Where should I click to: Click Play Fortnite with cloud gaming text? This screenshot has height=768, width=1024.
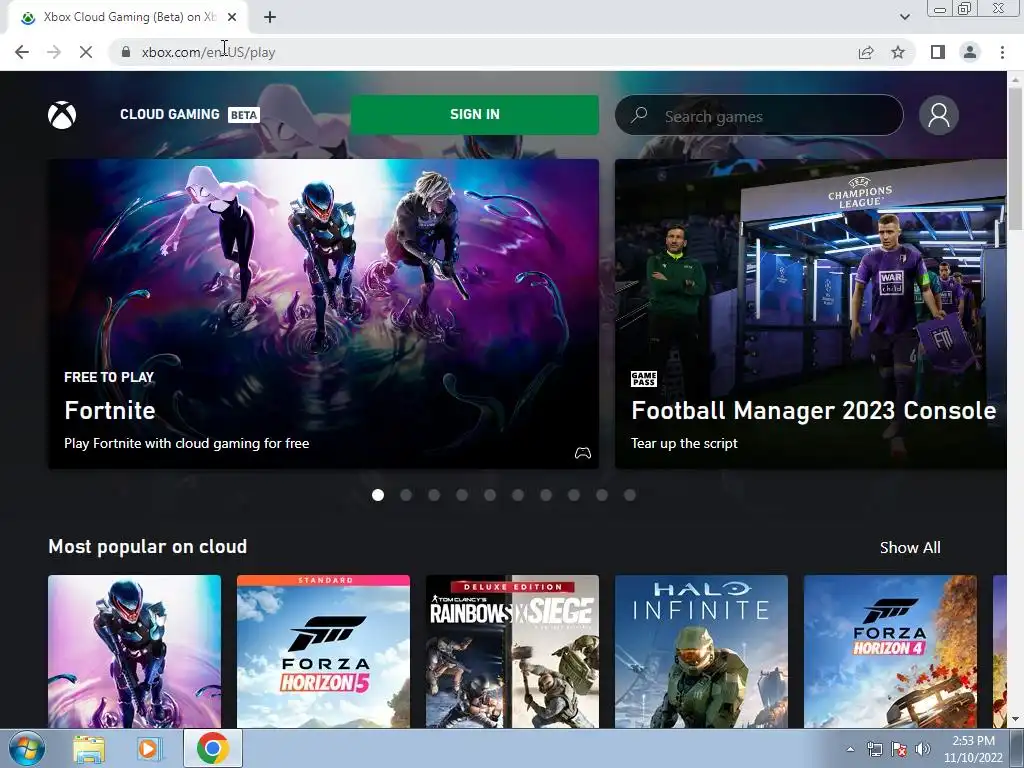tap(187, 443)
